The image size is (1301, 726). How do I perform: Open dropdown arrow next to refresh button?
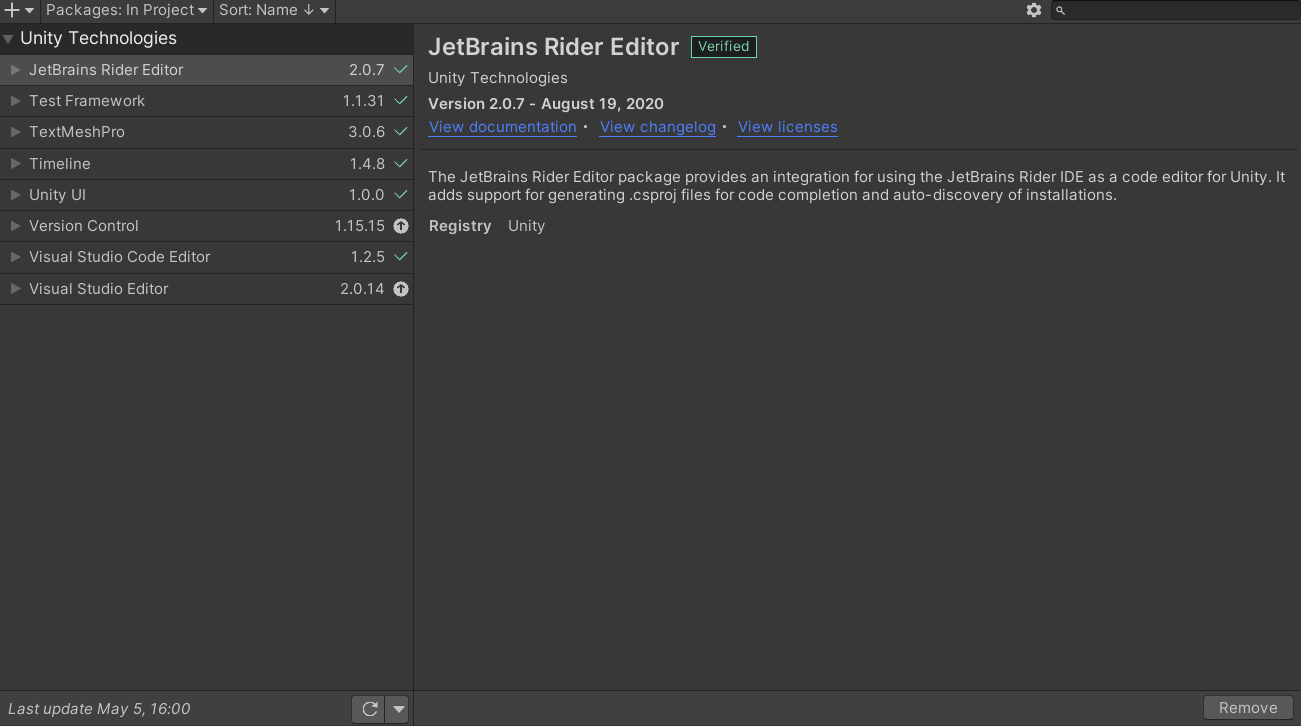[x=398, y=709]
